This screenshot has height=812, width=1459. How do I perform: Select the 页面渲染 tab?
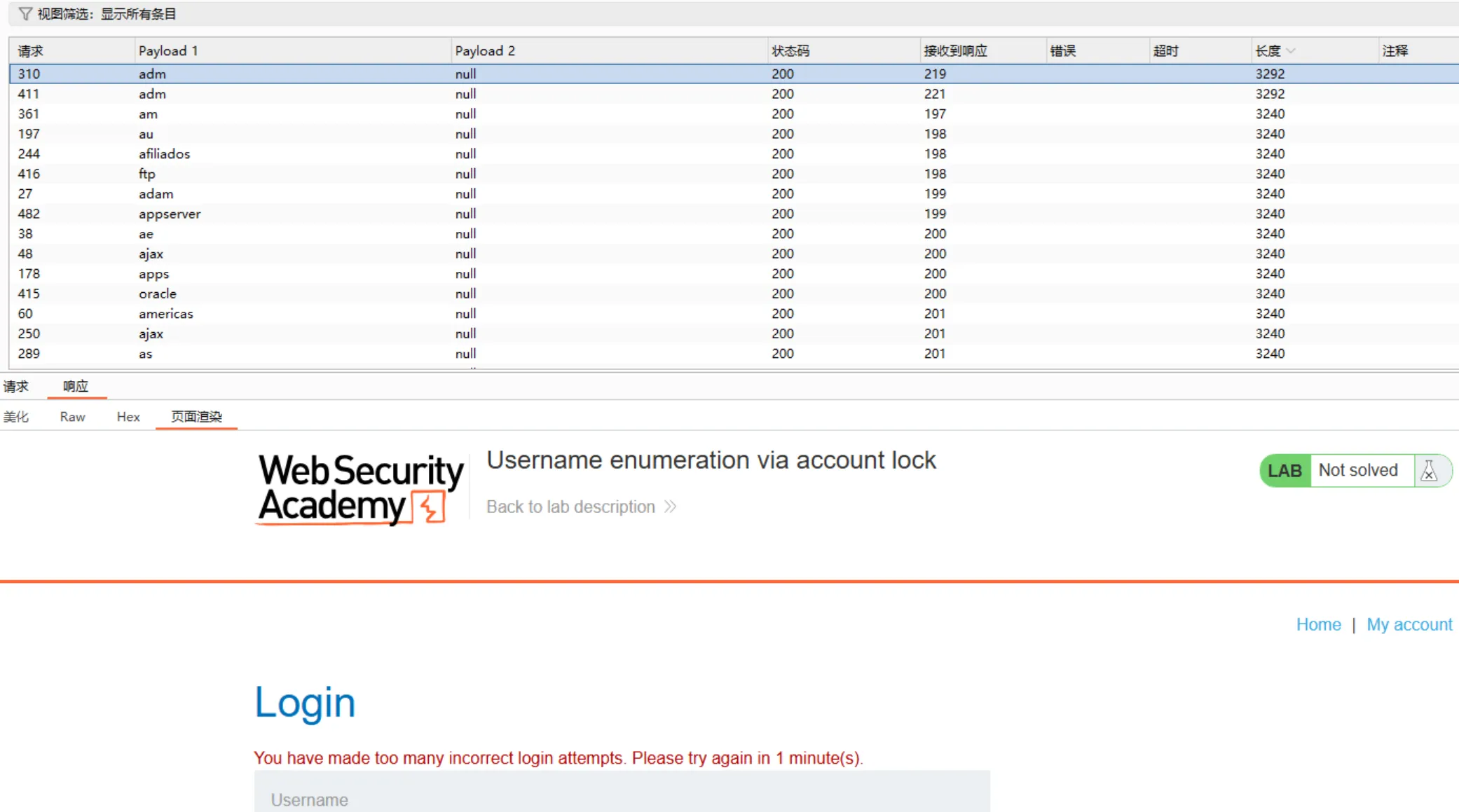pos(196,417)
